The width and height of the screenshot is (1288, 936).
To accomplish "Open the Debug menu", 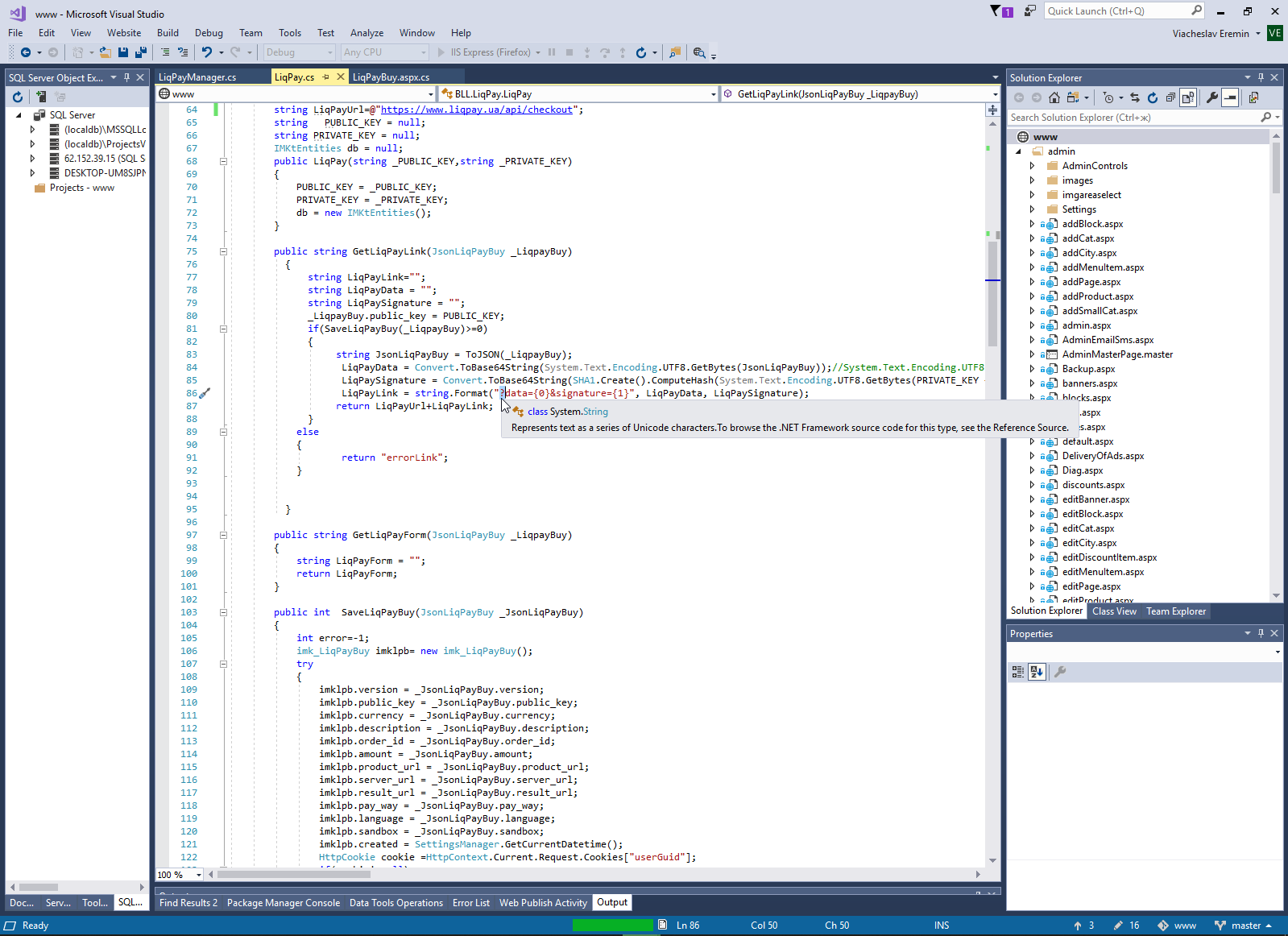I will coord(209,33).
